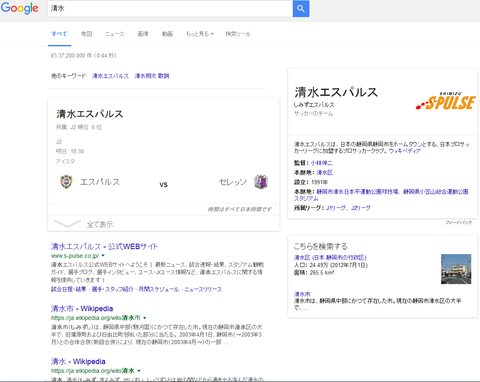Click the 清水区 hometown link
The height and width of the screenshot is (382, 480).
(x=325, y=172)
